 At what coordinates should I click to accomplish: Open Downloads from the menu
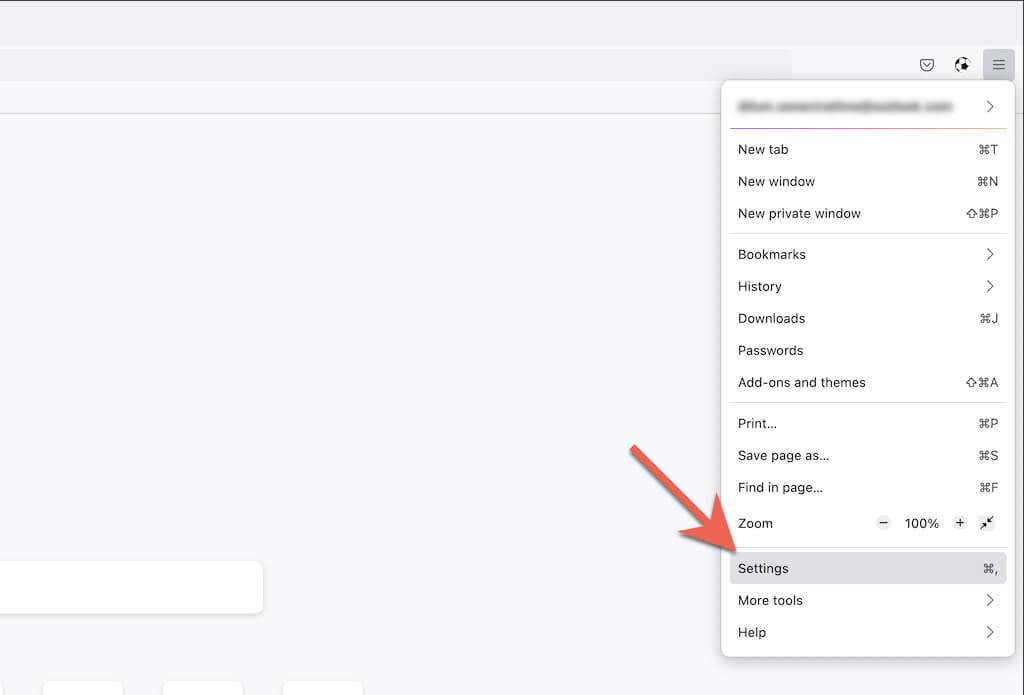[867, 318]
